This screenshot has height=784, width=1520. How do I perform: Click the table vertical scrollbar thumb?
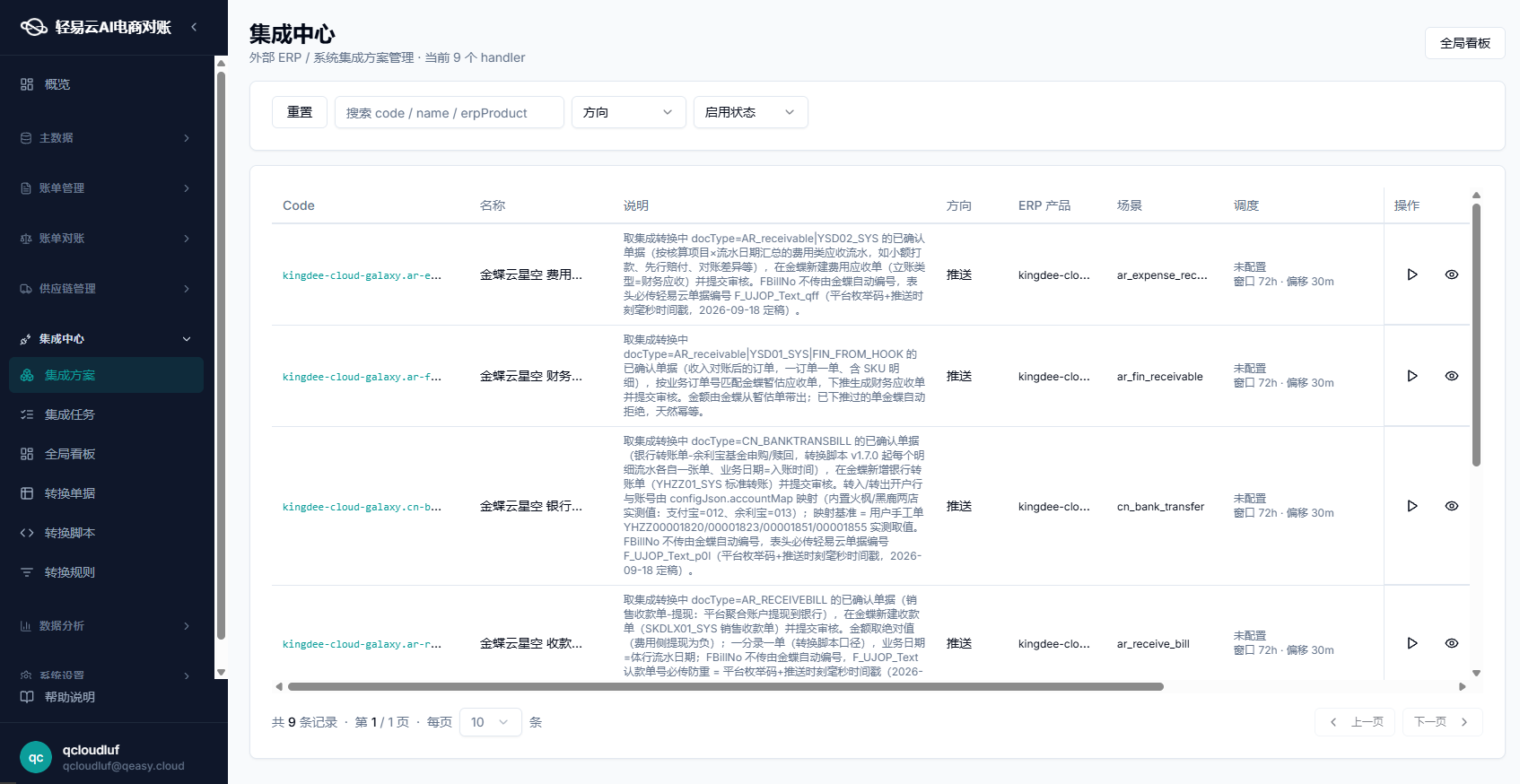1476,335
